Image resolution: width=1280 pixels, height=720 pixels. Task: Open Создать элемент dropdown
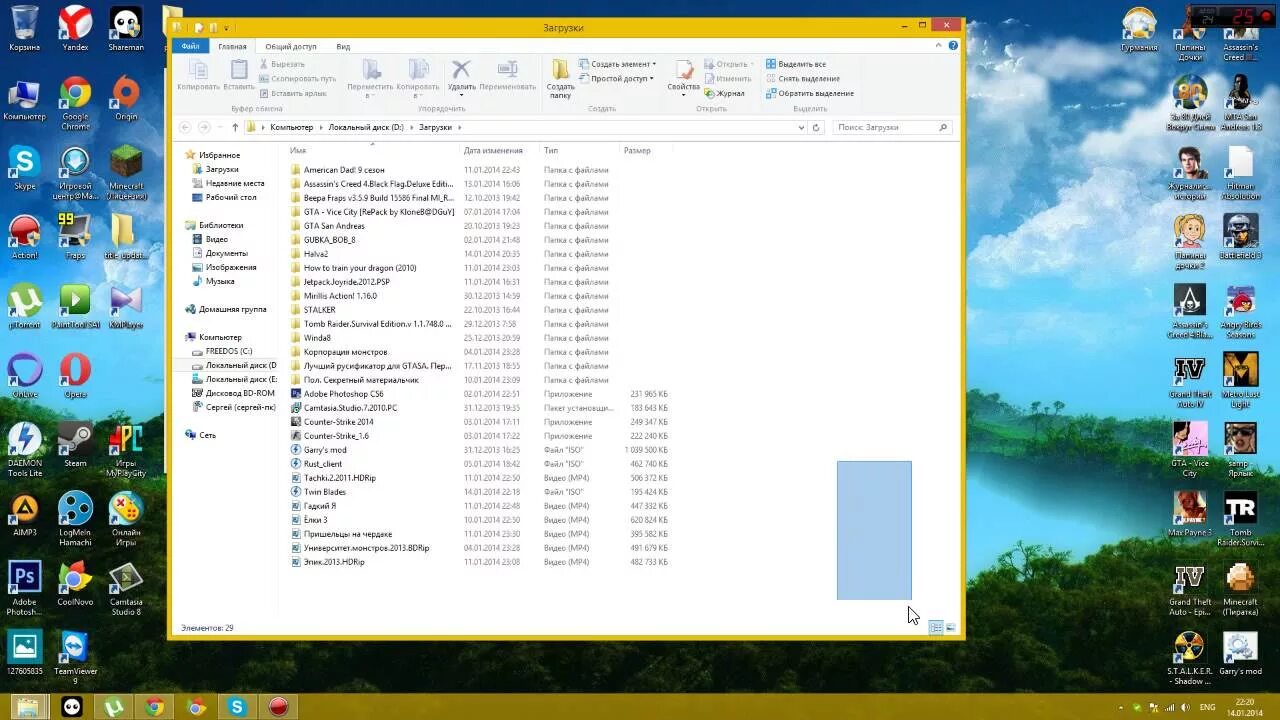pos(616,64)
